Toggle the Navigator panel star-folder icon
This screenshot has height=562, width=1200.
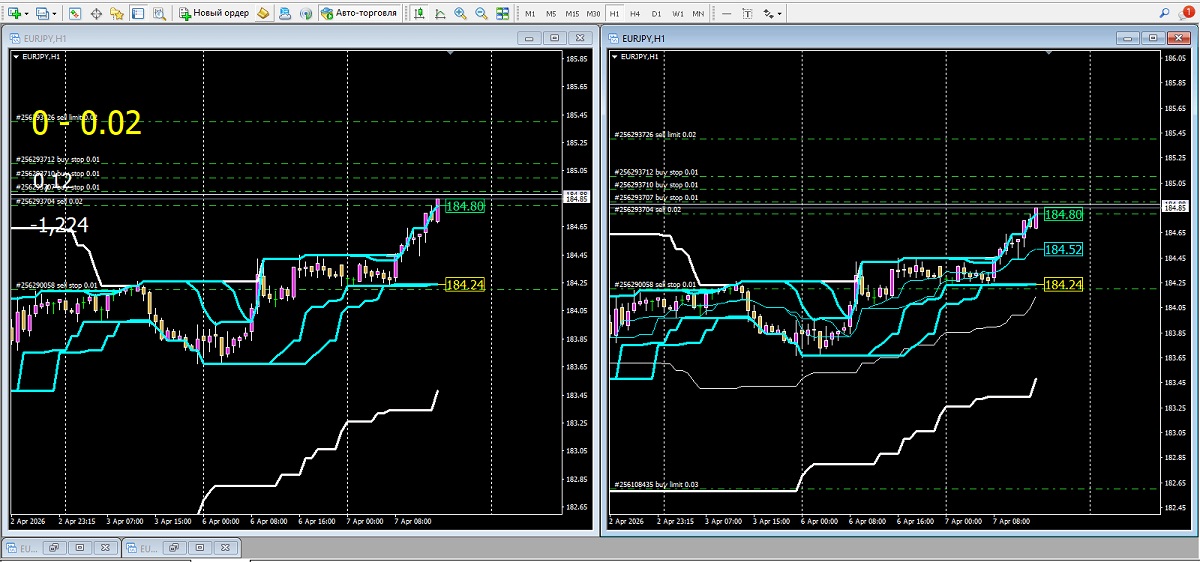[117, 14]
